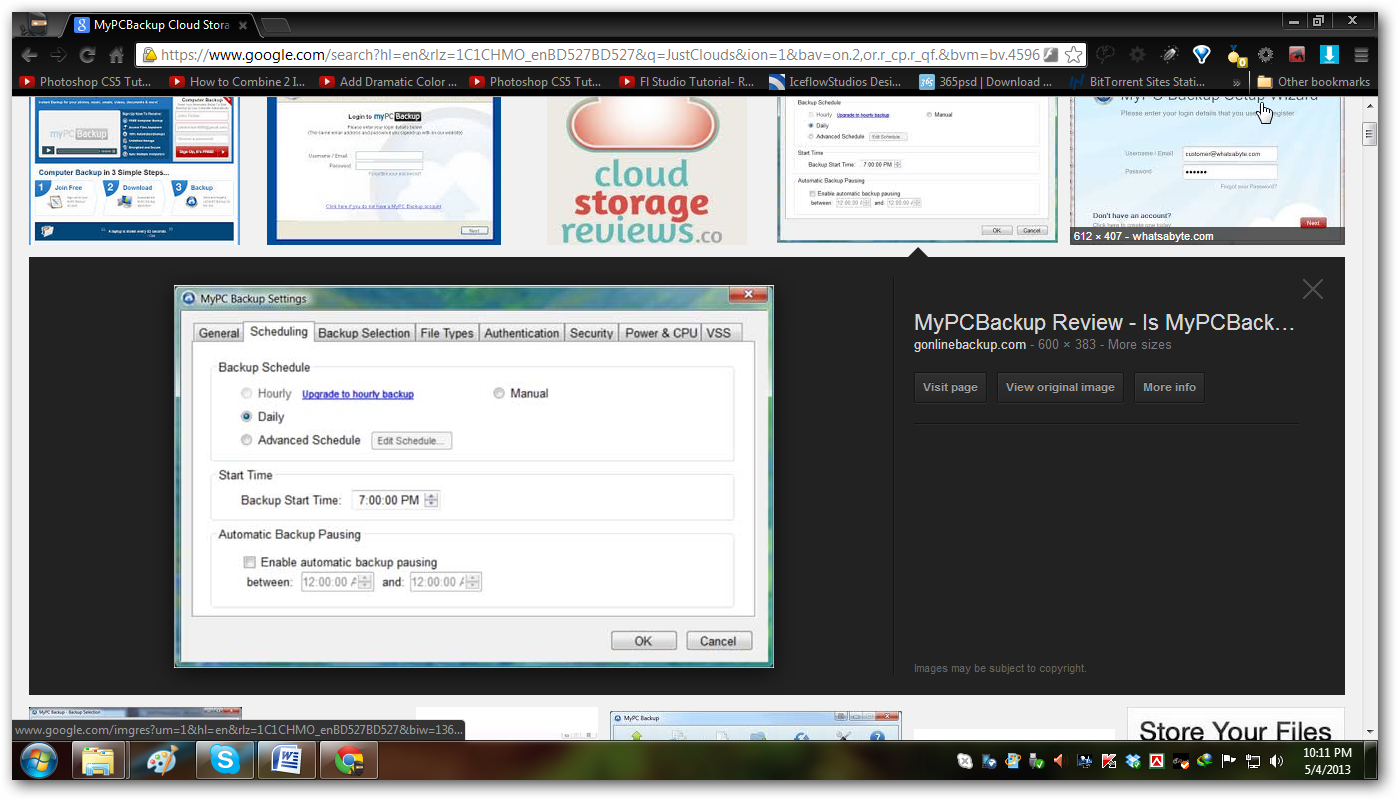Select the 'Store Your Files' thumbnail
The height and width of the screenshot is (800, 1398).
pyautogui.click(x=1236, y=725)
